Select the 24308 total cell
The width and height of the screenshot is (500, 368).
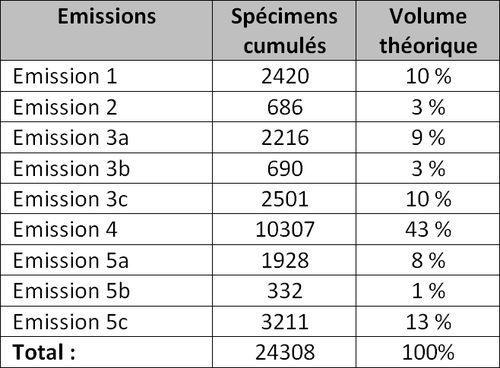click(x=284, y=352)
